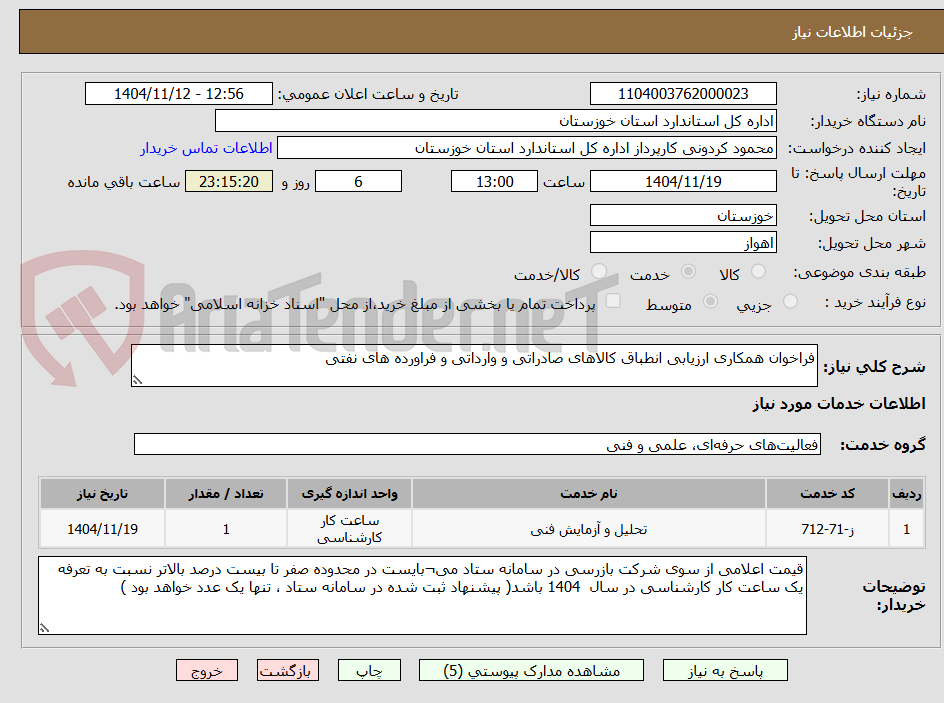Viewport: 944px width, 703px height.
Task: Select the جزیی purchase type radio
Action: tap(790, 302)
